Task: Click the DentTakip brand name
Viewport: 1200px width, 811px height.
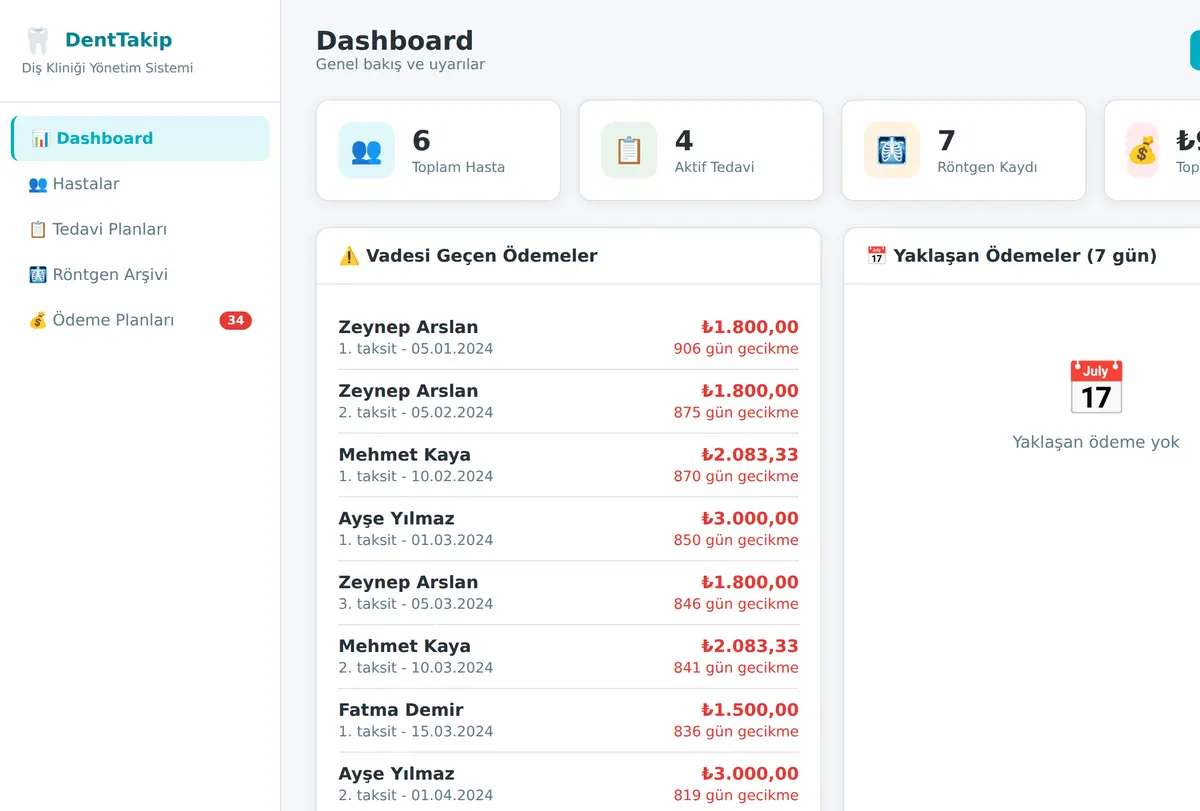Action: tap(118, 40)
